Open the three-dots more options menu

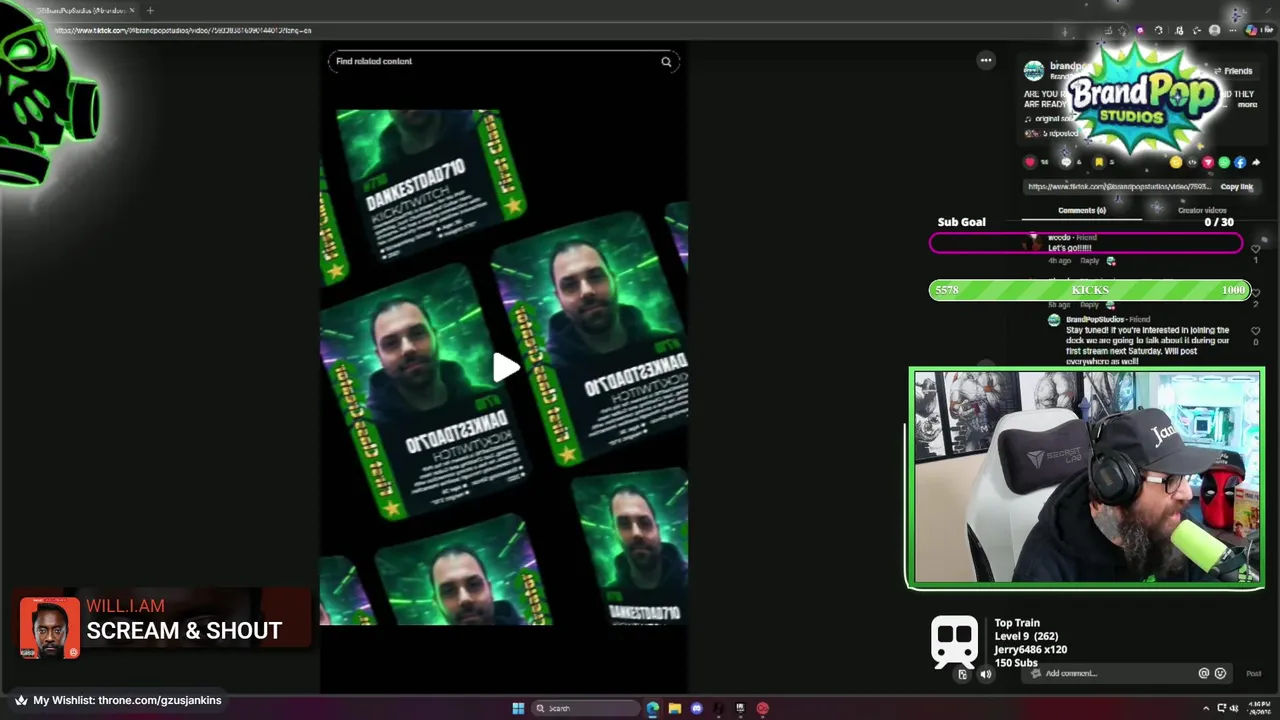[x=986, y=60]
